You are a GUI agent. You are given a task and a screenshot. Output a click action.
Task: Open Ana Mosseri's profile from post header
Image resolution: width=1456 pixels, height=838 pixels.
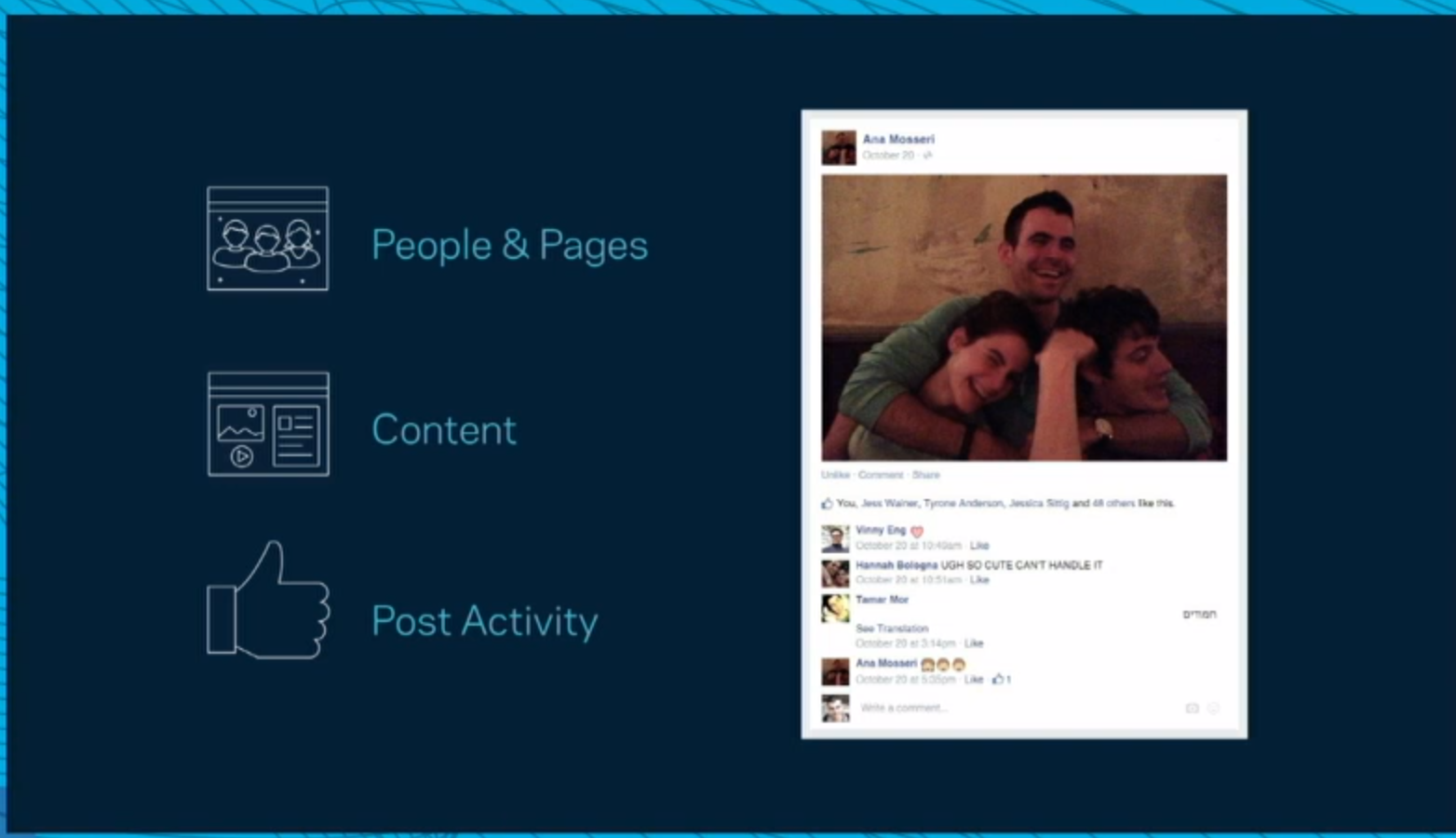898,140
